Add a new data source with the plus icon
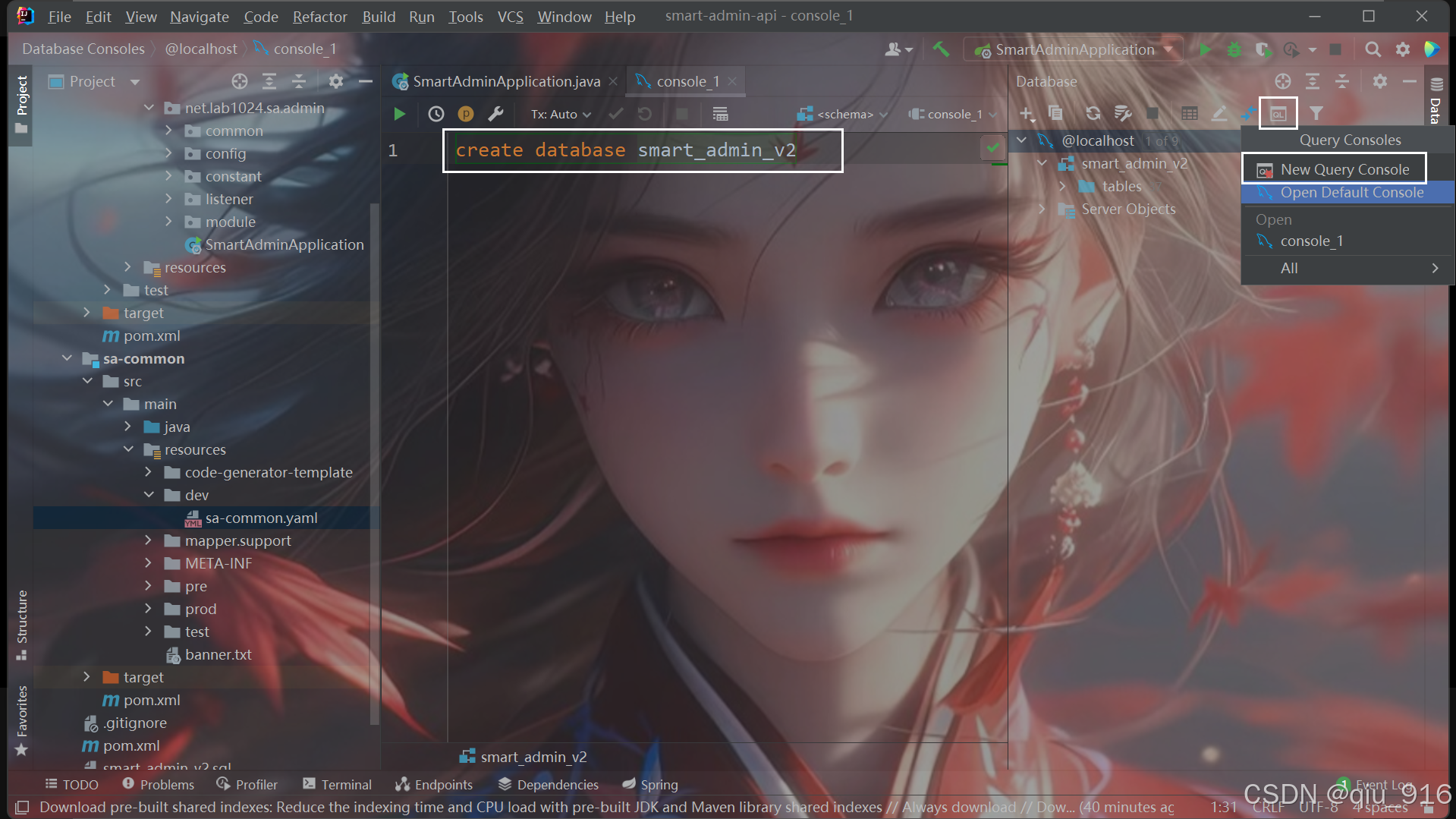Screen dimensions: 1456x819 [1026, 113]
